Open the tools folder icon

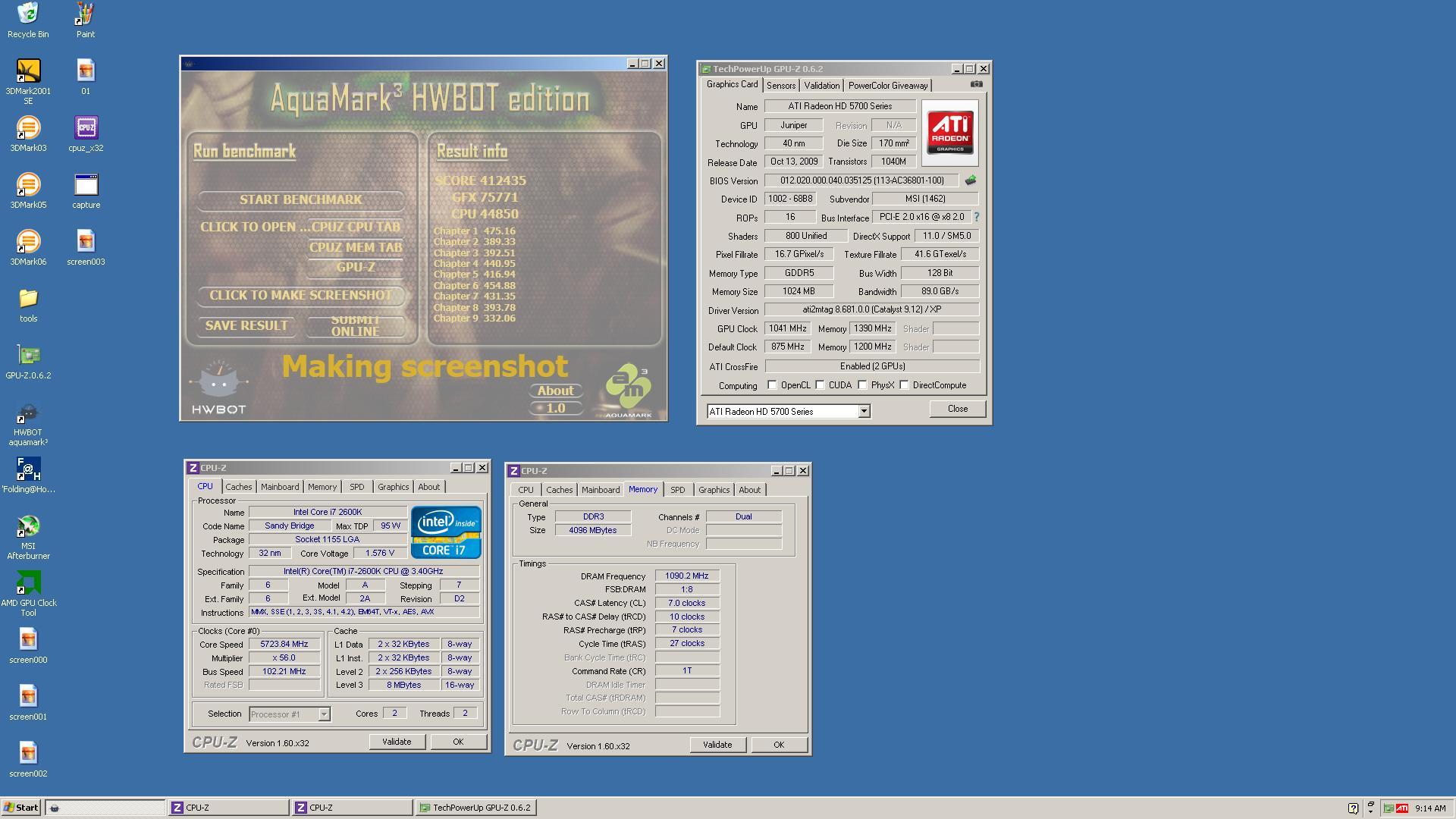(28, 304)
